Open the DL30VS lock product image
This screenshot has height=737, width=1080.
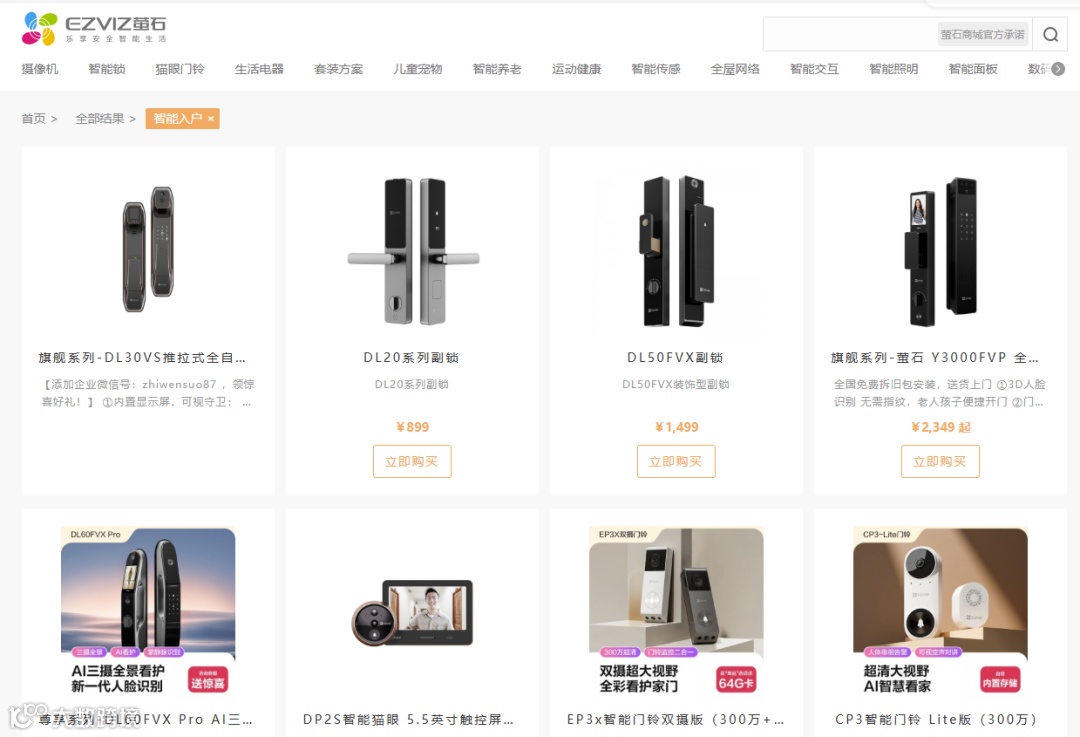pyautogui.click(x=148, y=249)
